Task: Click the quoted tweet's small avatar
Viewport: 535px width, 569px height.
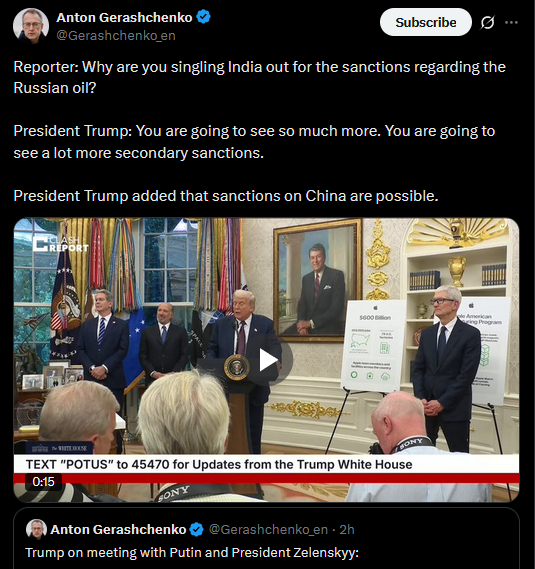Action: 36,529
